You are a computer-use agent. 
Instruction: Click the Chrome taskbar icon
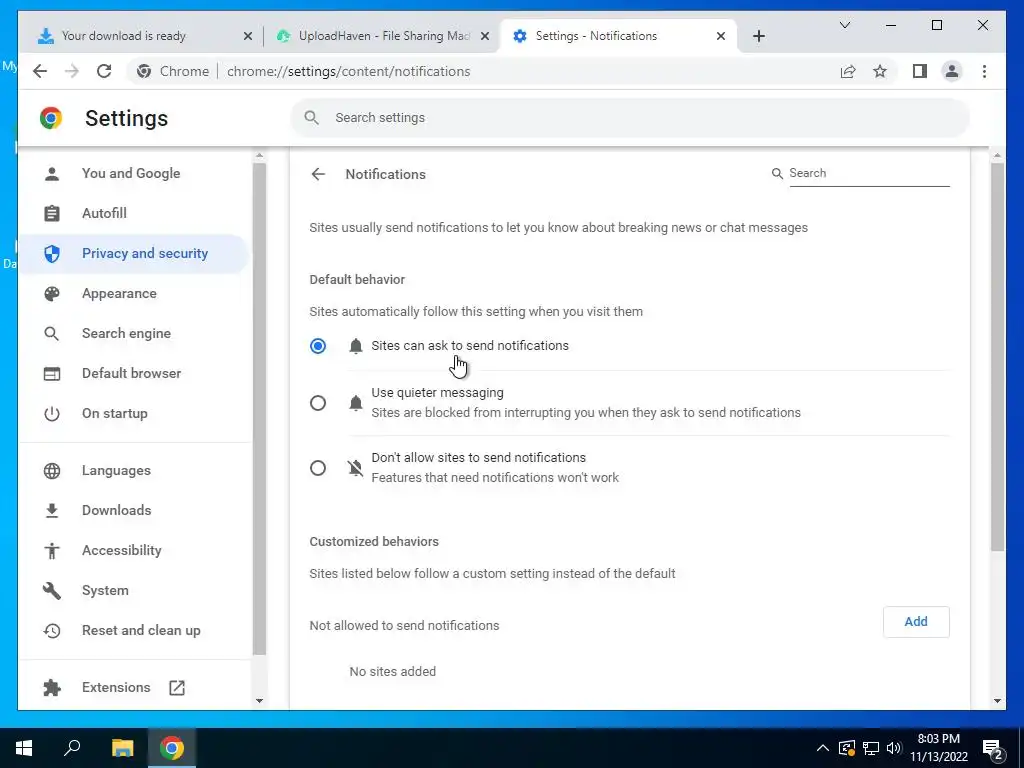(172, 748)
